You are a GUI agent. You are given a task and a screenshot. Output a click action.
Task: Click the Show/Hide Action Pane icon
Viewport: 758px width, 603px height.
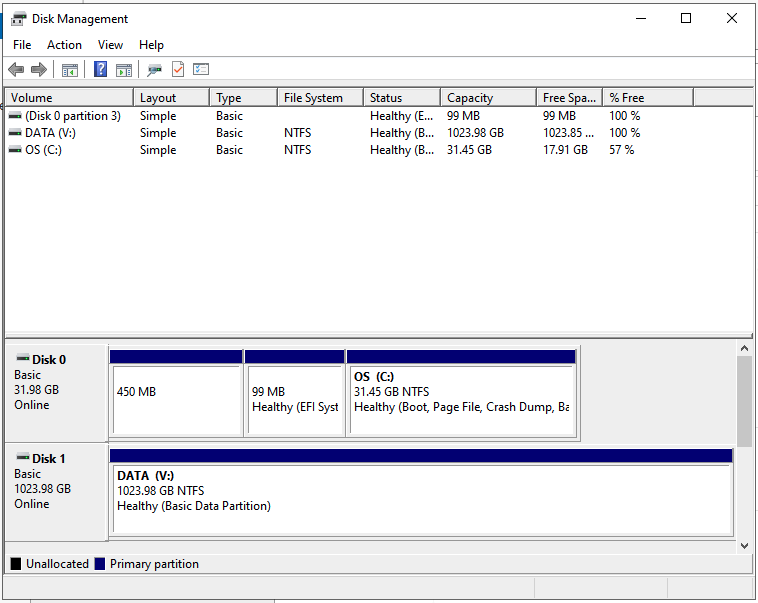[x=124, y=69]
